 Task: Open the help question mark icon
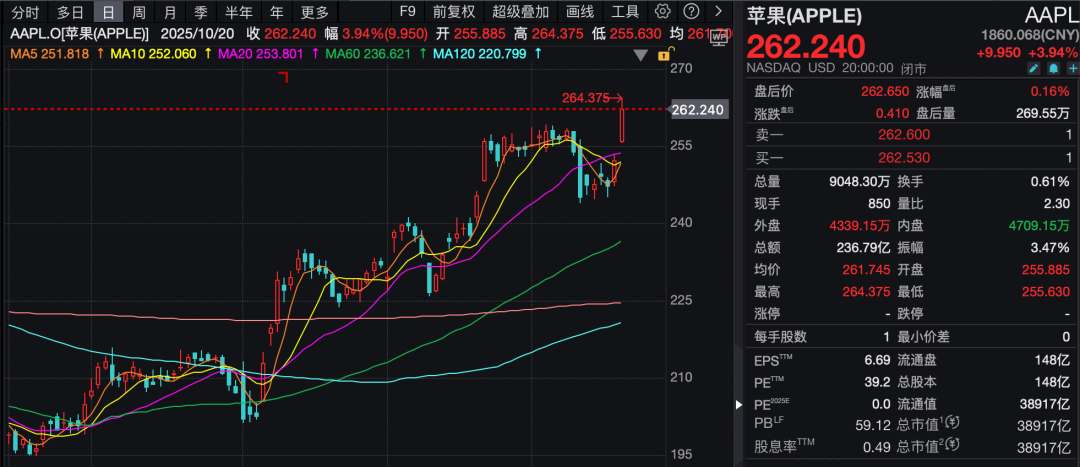coord(692,11)
